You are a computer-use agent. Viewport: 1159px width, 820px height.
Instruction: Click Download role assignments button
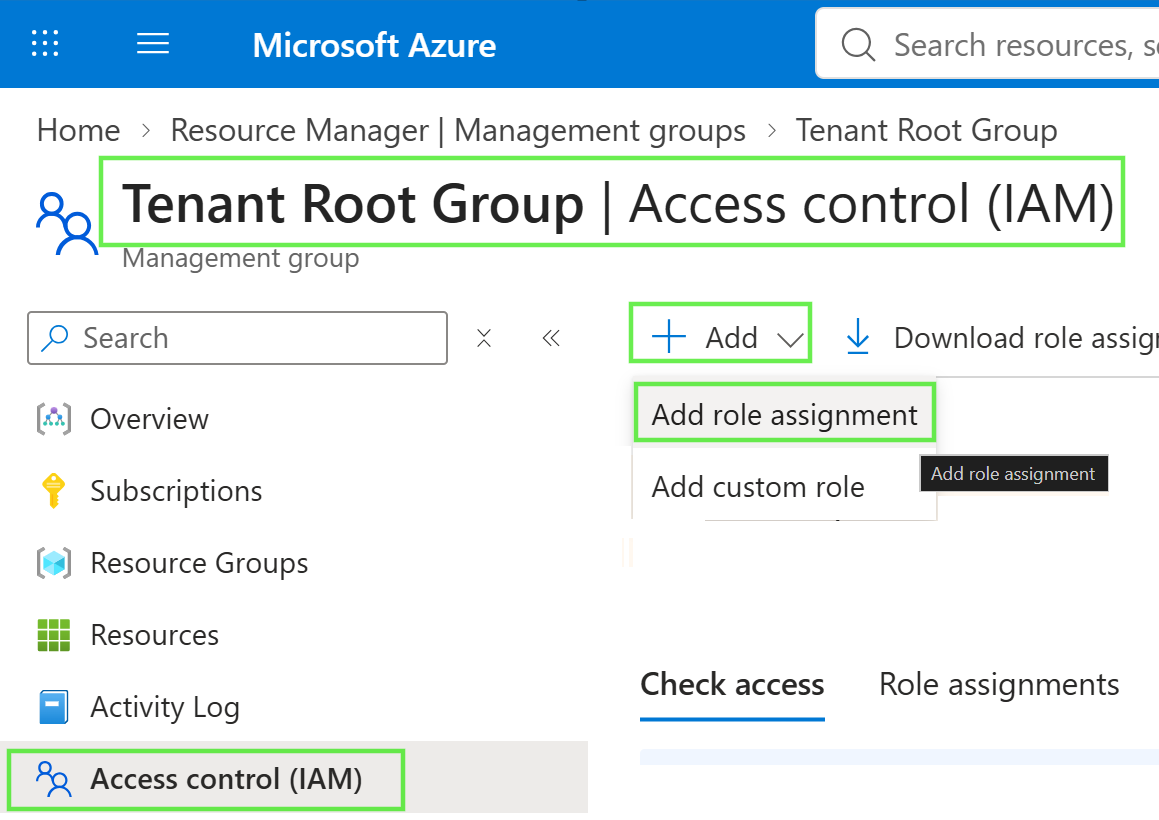1001,338
